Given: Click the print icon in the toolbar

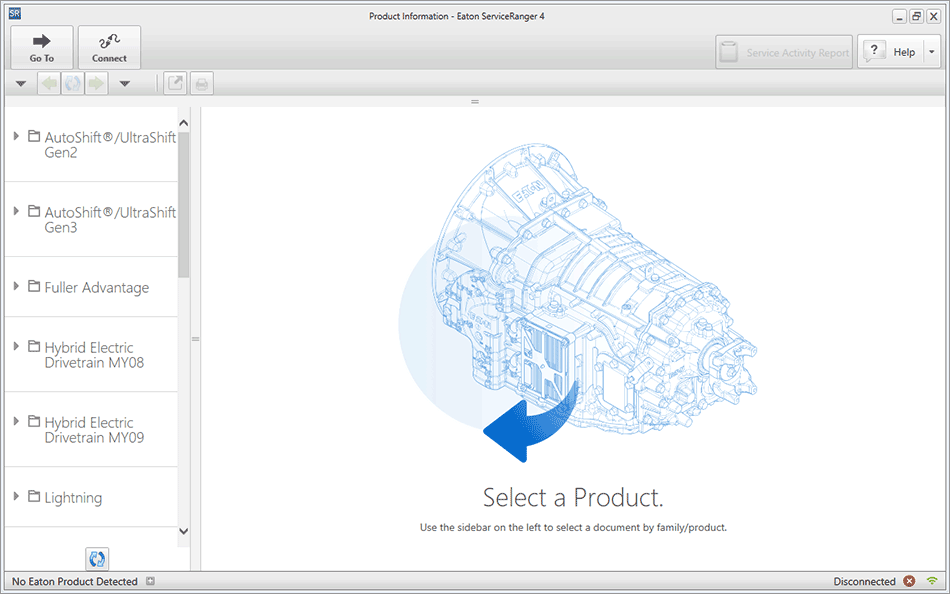Looking at the screenshot, I should click(202, 84).
